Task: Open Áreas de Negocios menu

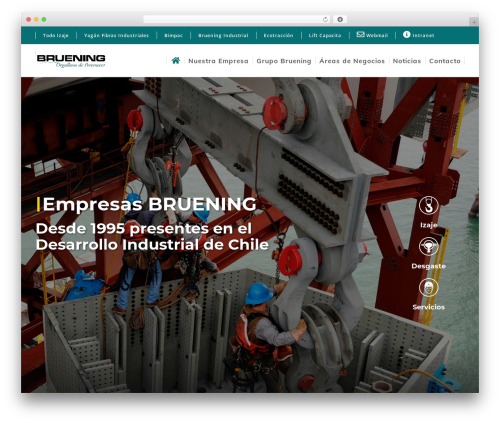Action: tap(352, 61)
